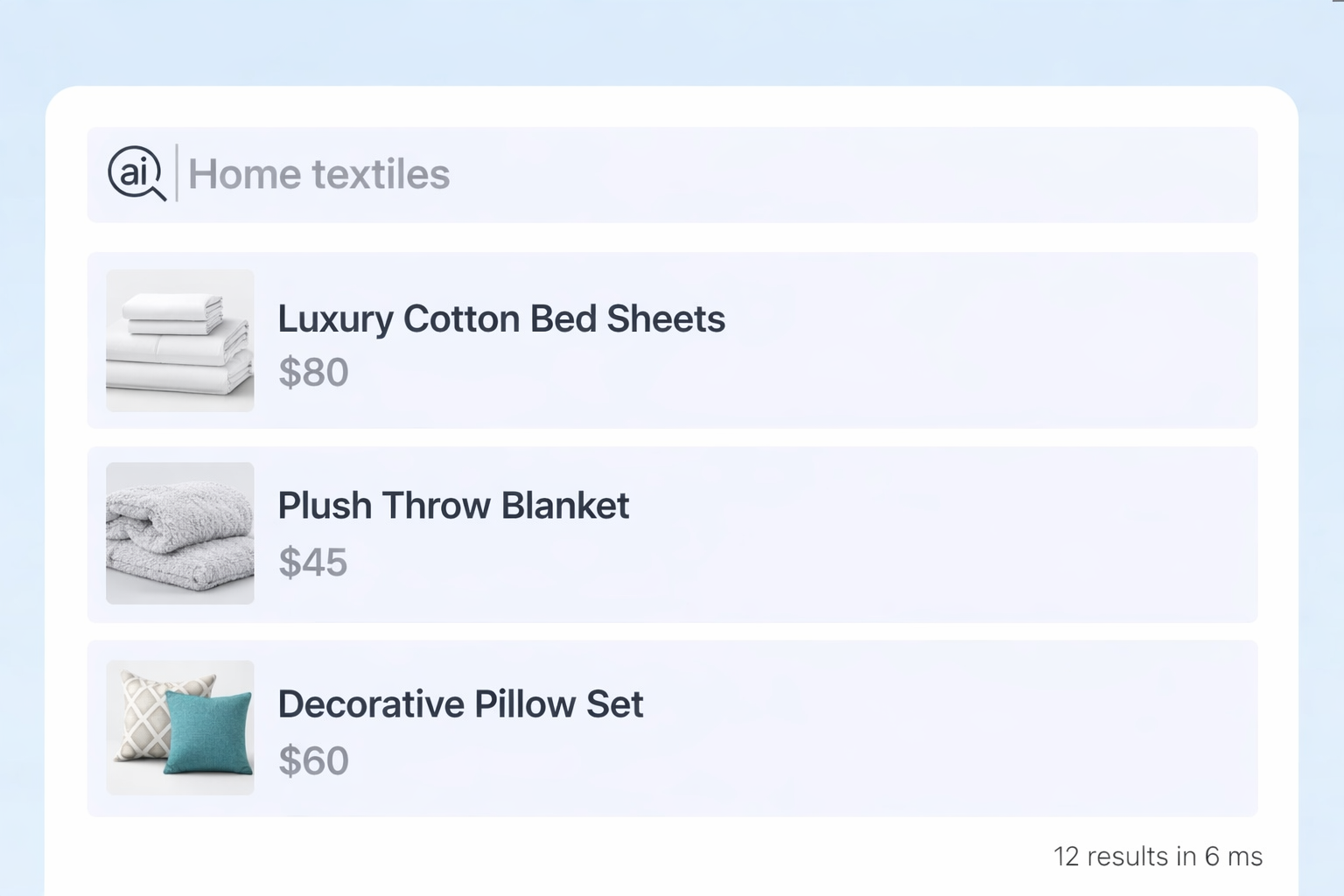Viewport: 1344px width, 896px height.
Task: Click the $60 price label
Action: pyautogui.click(x=313, y=761)
